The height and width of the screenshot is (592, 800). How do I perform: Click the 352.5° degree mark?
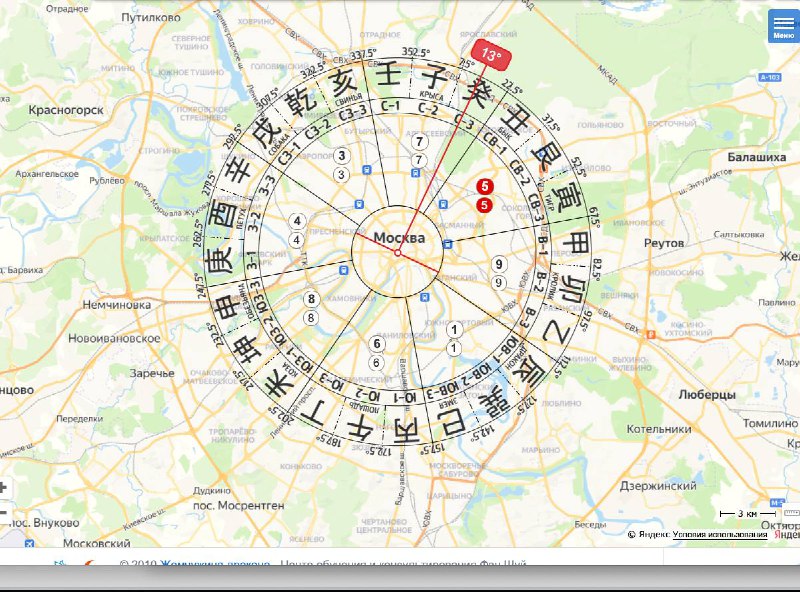(x=415, y=52)
